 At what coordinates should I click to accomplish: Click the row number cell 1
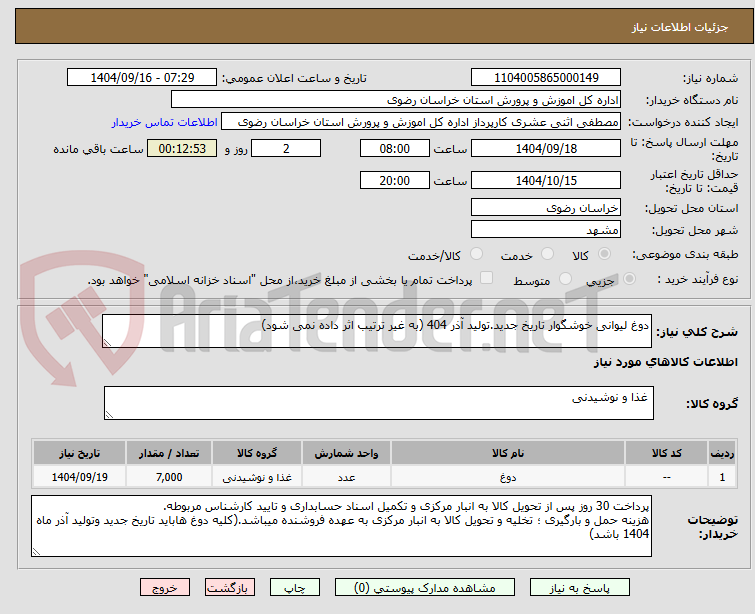(x=722, y=477)
